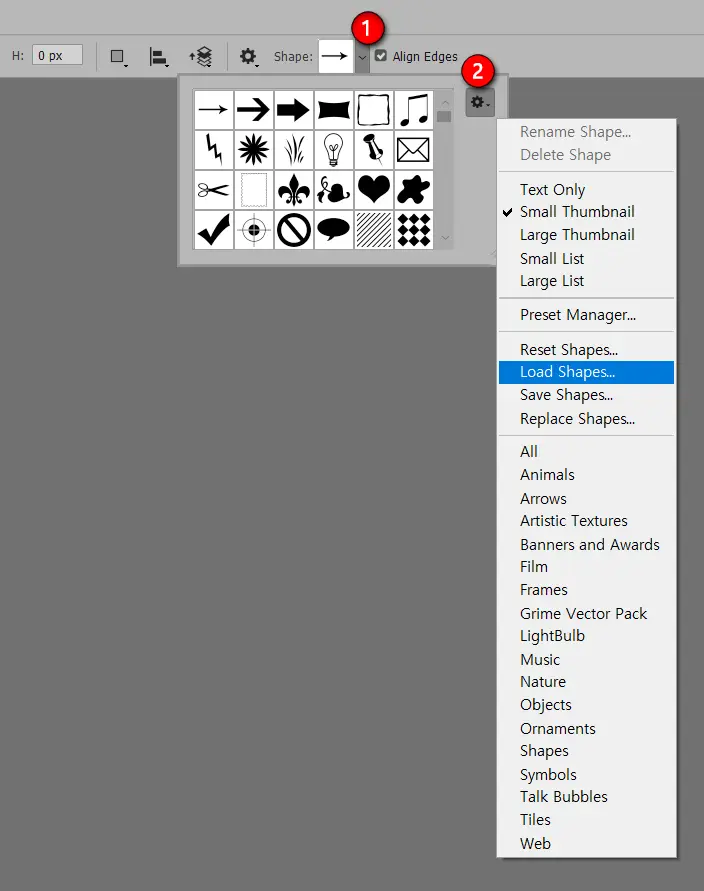704x891 pixels.
Task: Choose the diagonal lines pattern shape
Action: (x=373, y=230)
